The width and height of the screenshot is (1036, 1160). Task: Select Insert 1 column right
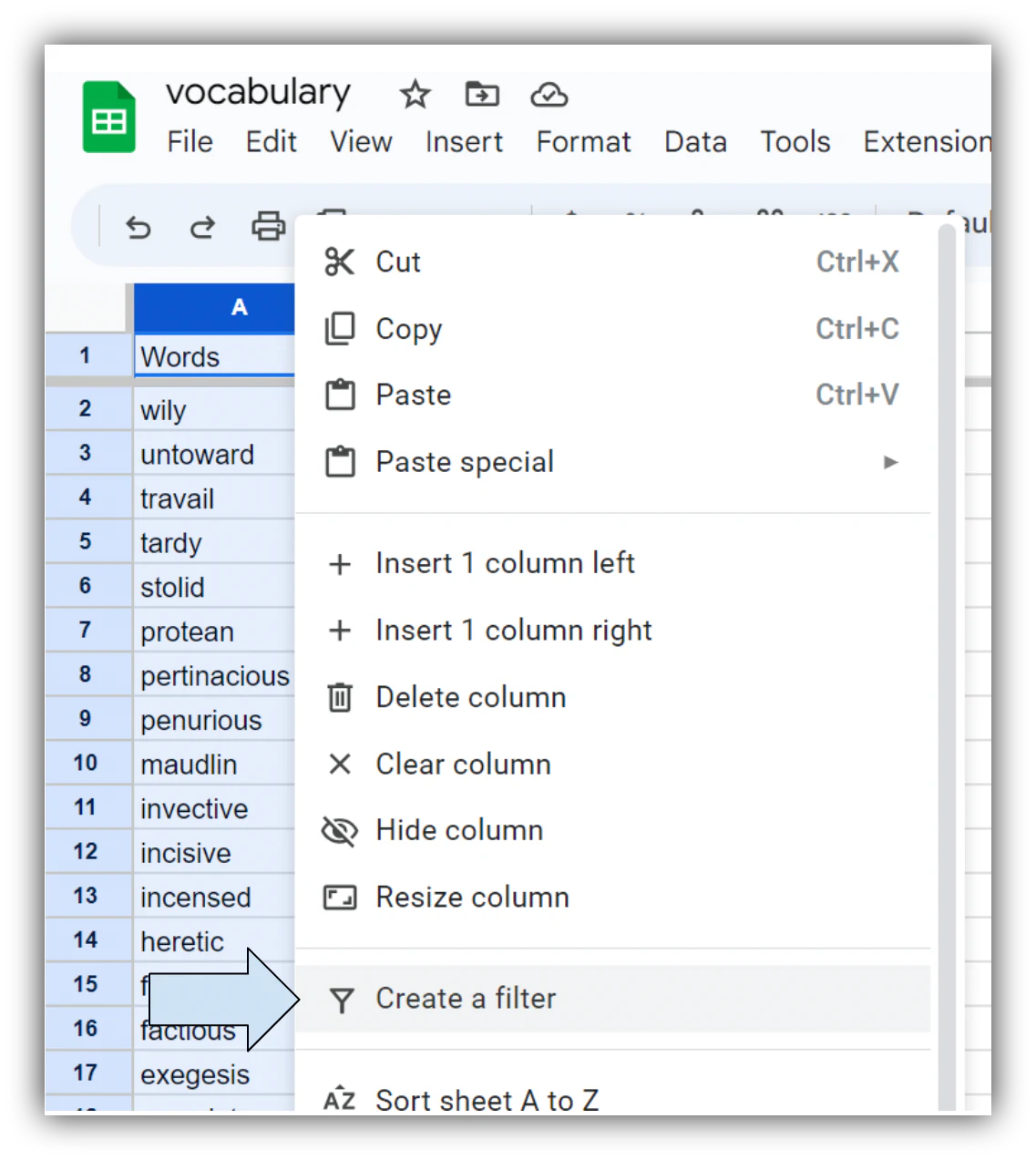pos(613,630)
